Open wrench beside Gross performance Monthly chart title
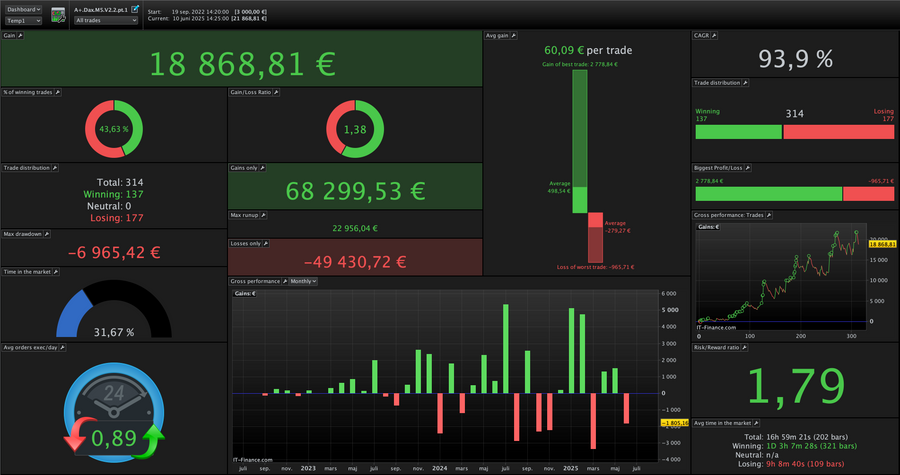This screenshot has height=475, width=900. click(x=285, y=282)
